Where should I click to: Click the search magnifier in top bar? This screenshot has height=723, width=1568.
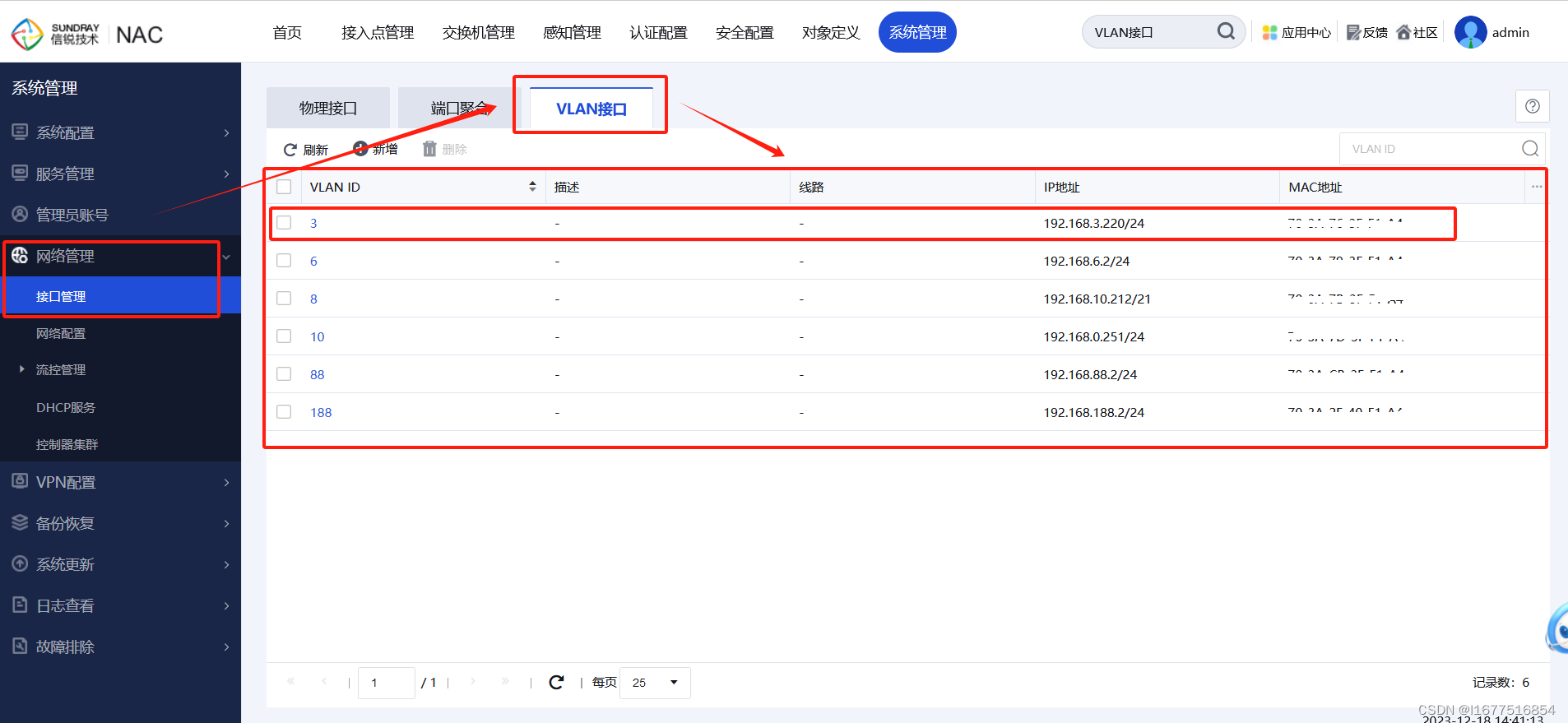(1226, 31)
